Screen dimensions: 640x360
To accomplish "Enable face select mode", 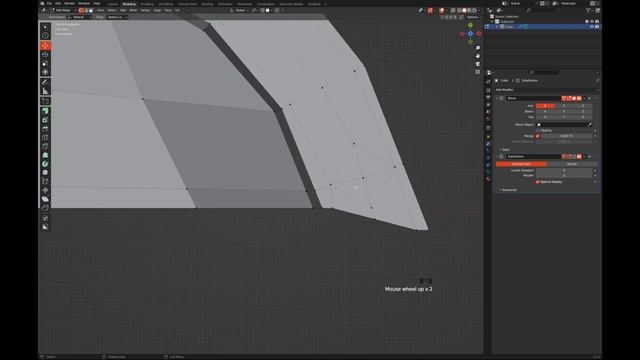I will [91, 10].
